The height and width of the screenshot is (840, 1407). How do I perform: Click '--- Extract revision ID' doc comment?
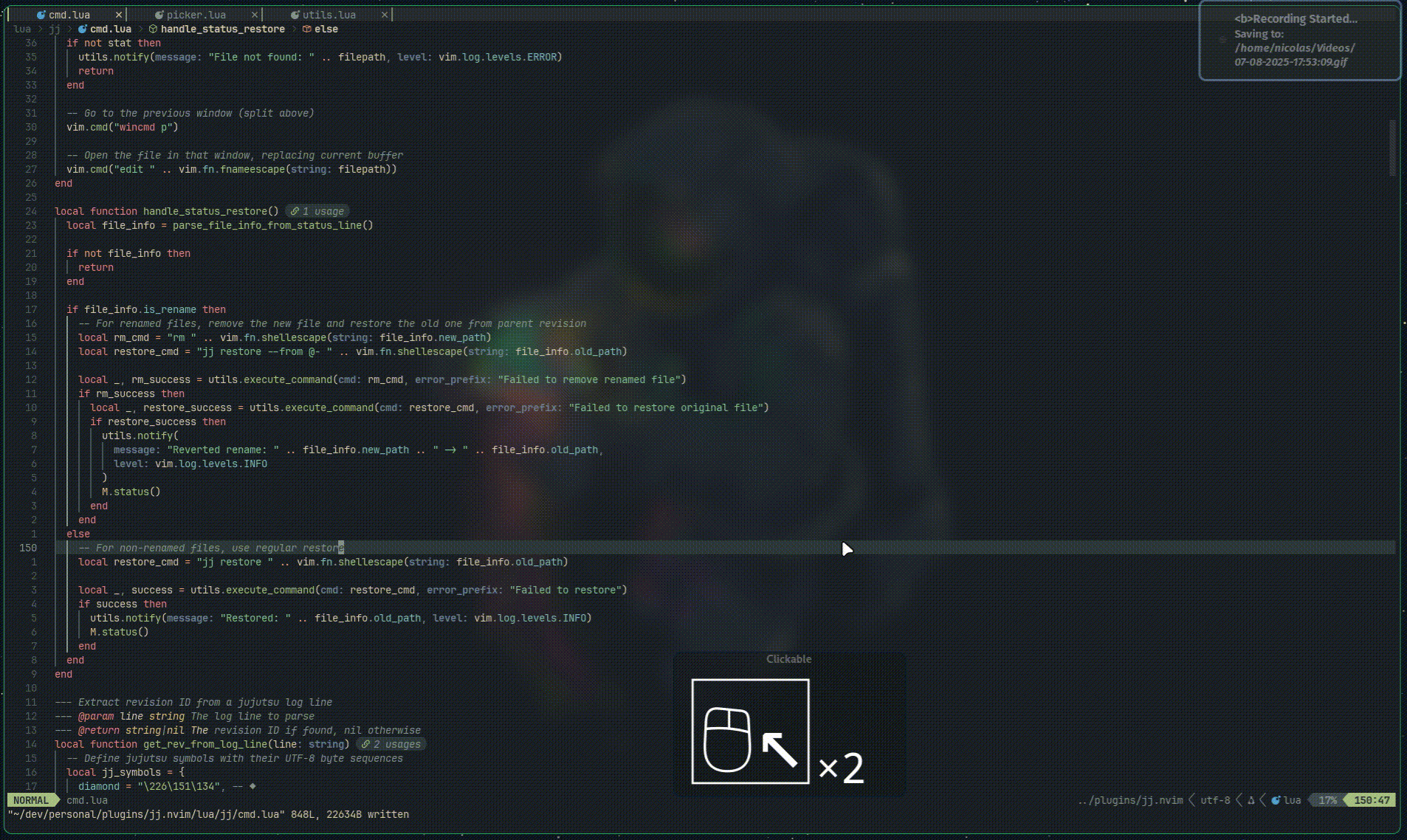[x=193, y=702]
